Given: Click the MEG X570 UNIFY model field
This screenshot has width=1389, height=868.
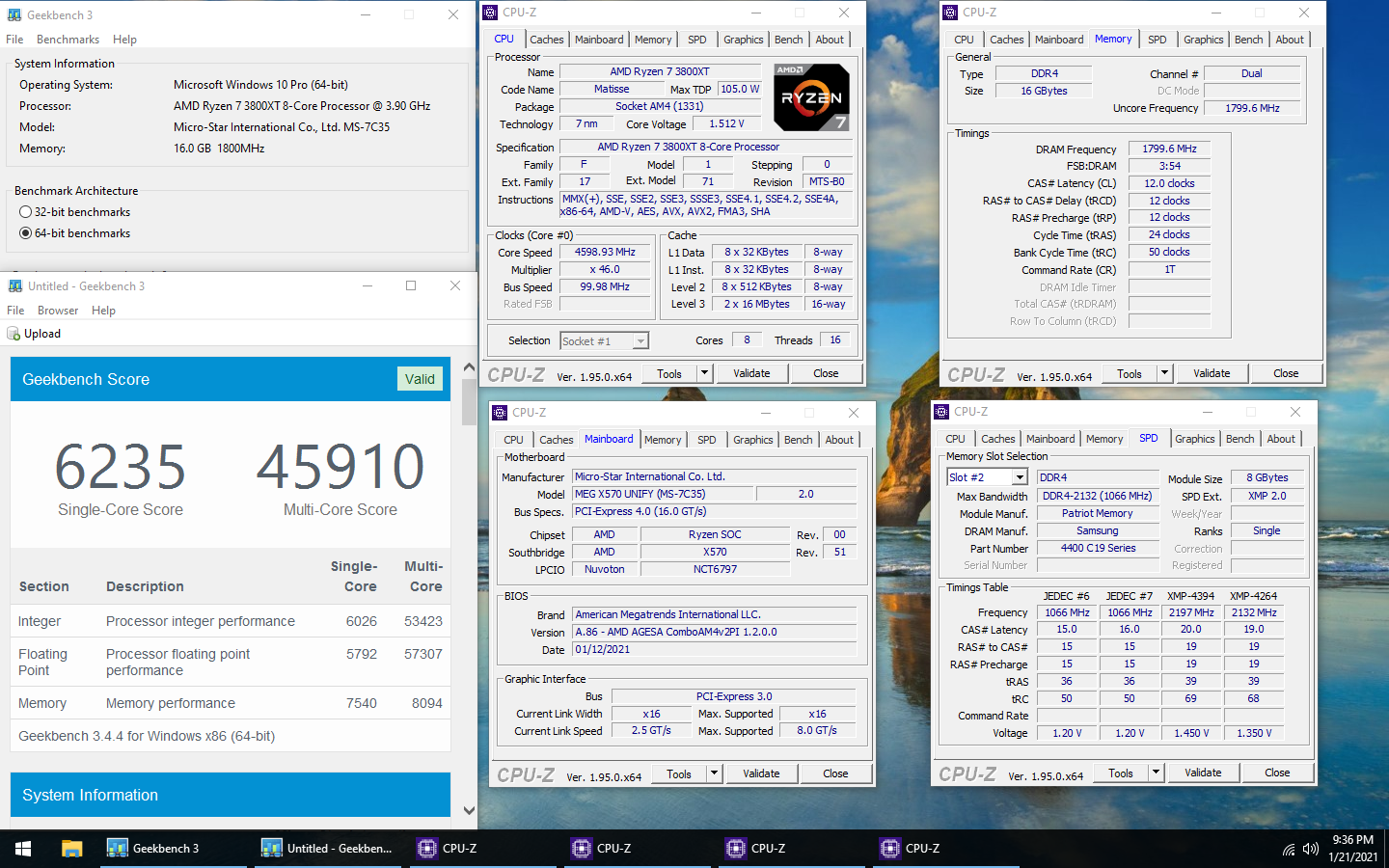Looking at the screenshot, I should (663, 494).
